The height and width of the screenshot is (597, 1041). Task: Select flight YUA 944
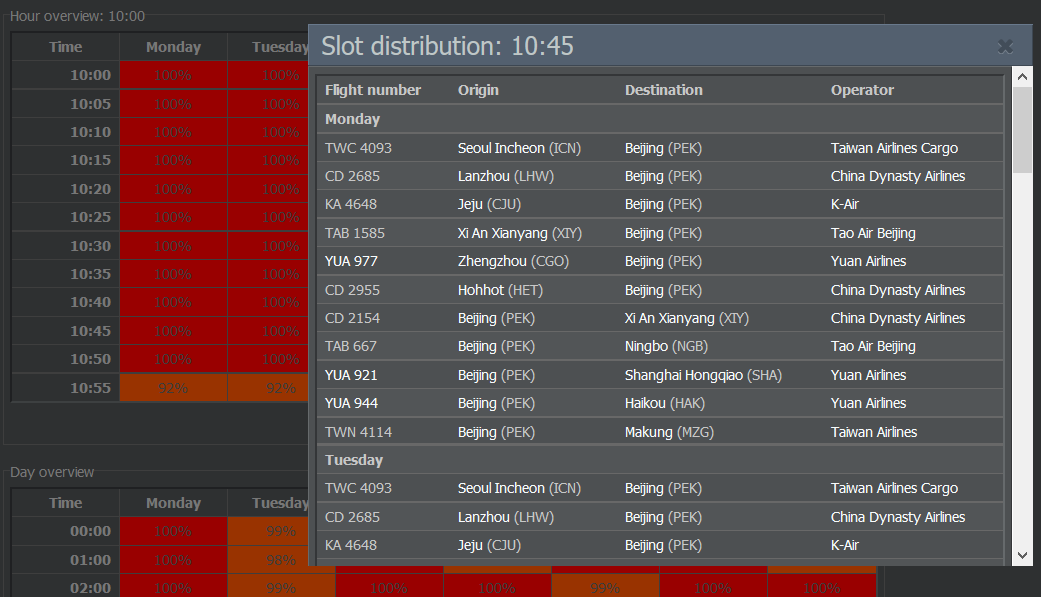351,403
